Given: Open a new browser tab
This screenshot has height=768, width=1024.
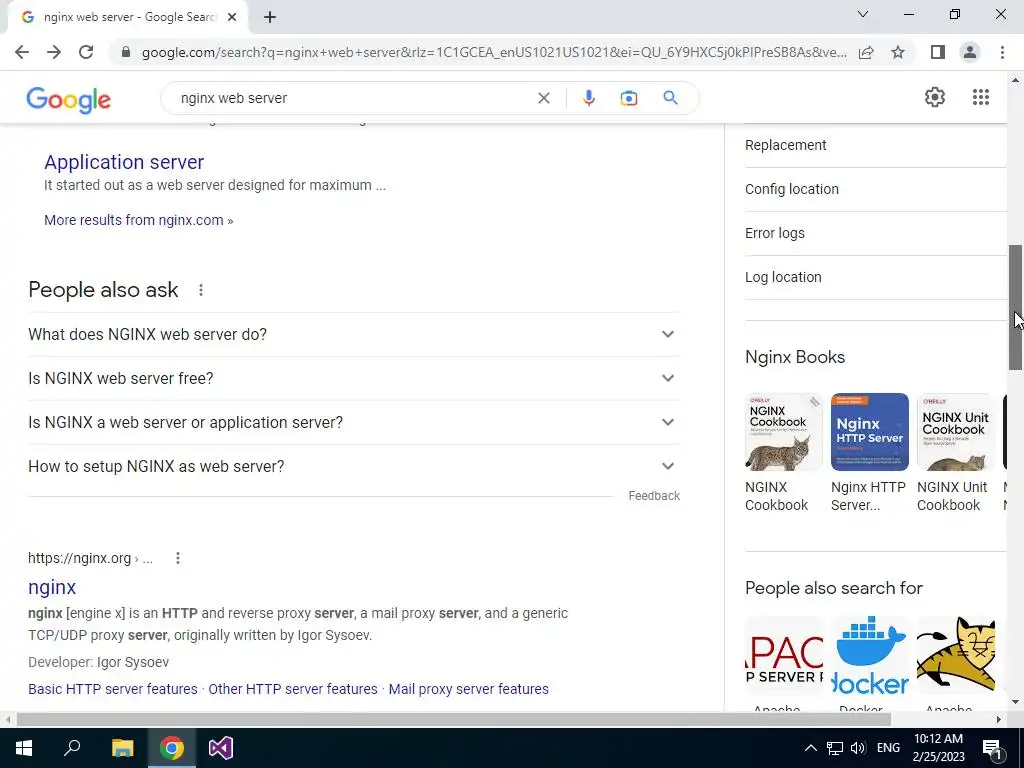Looking at the screenshot, I should [270, 17].
